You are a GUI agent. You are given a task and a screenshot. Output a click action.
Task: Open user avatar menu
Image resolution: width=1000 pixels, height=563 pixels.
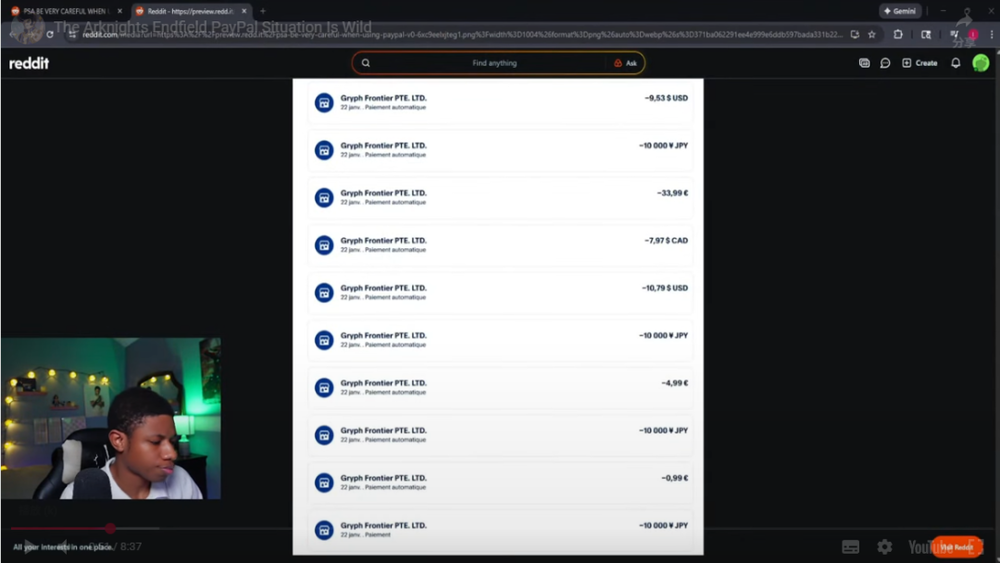point(980,63)
